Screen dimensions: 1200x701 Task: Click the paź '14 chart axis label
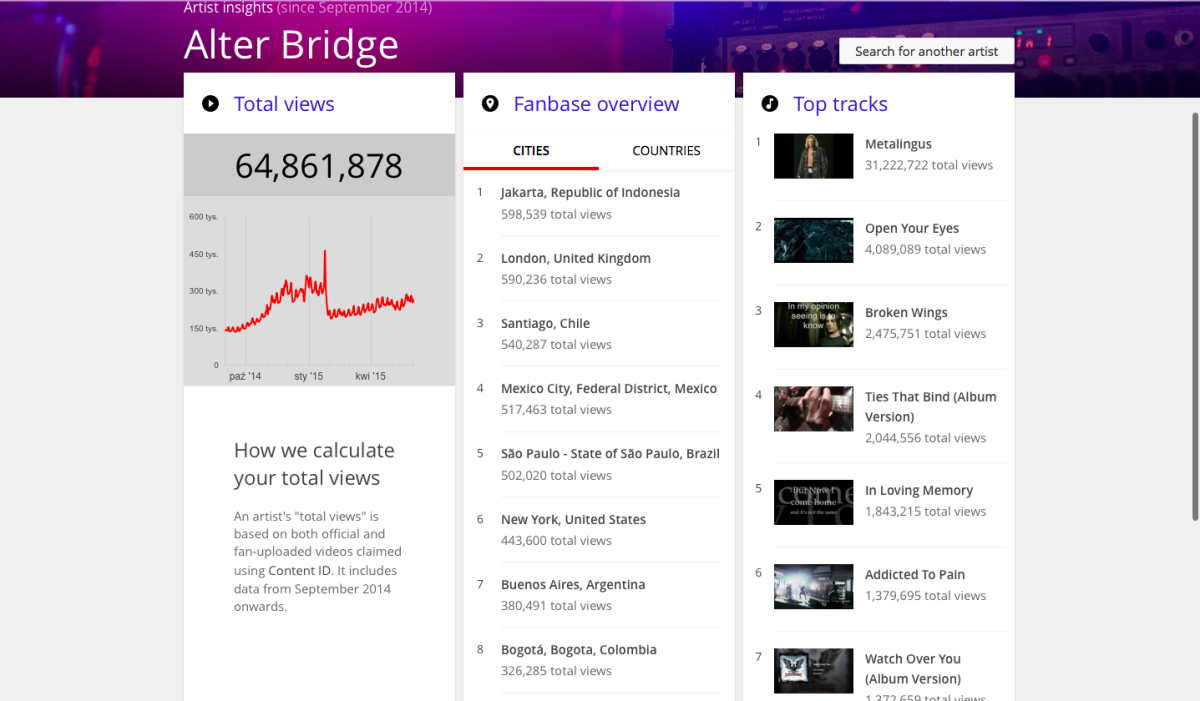245,376
